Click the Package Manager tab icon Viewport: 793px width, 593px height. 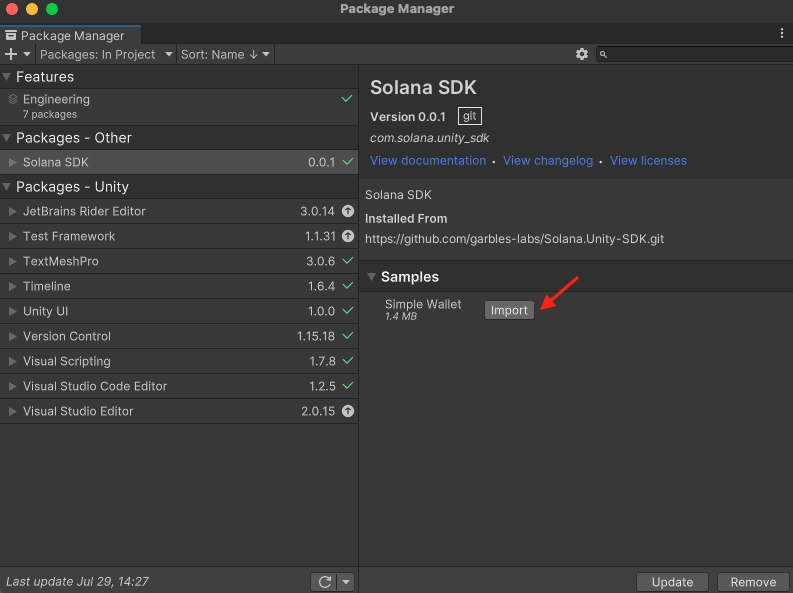(x=11, y=35)
